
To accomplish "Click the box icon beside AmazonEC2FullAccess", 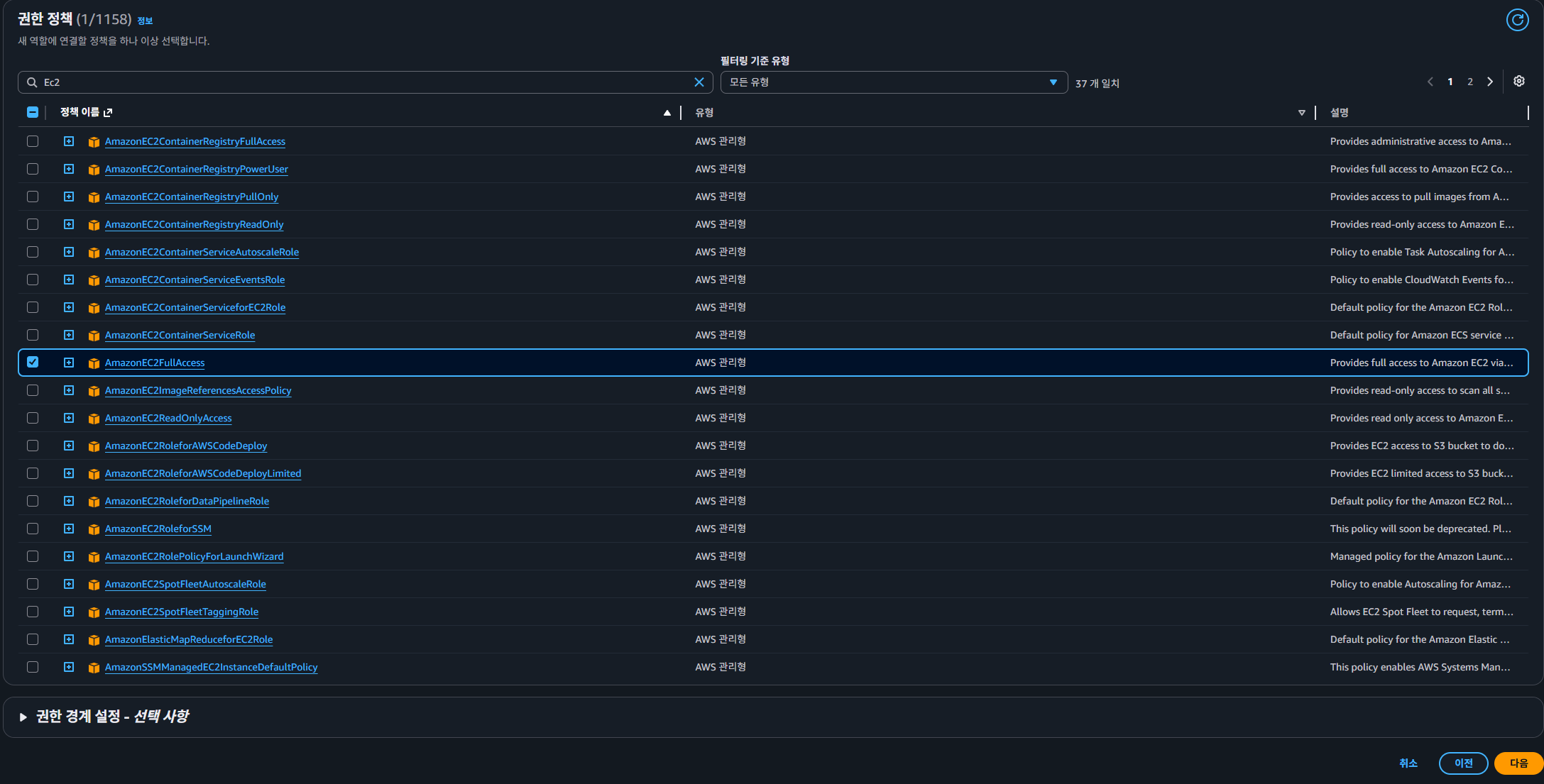I will tap(94, 363).
